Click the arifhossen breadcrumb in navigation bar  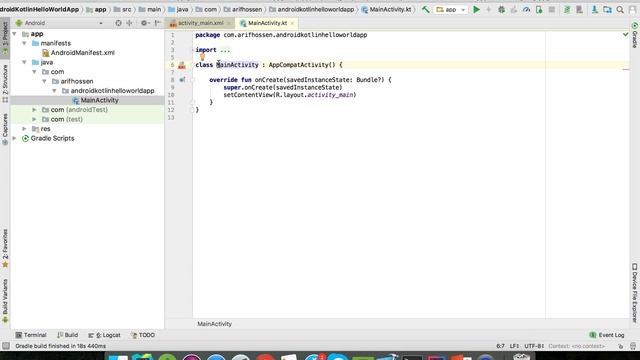[x=242, y=9]
